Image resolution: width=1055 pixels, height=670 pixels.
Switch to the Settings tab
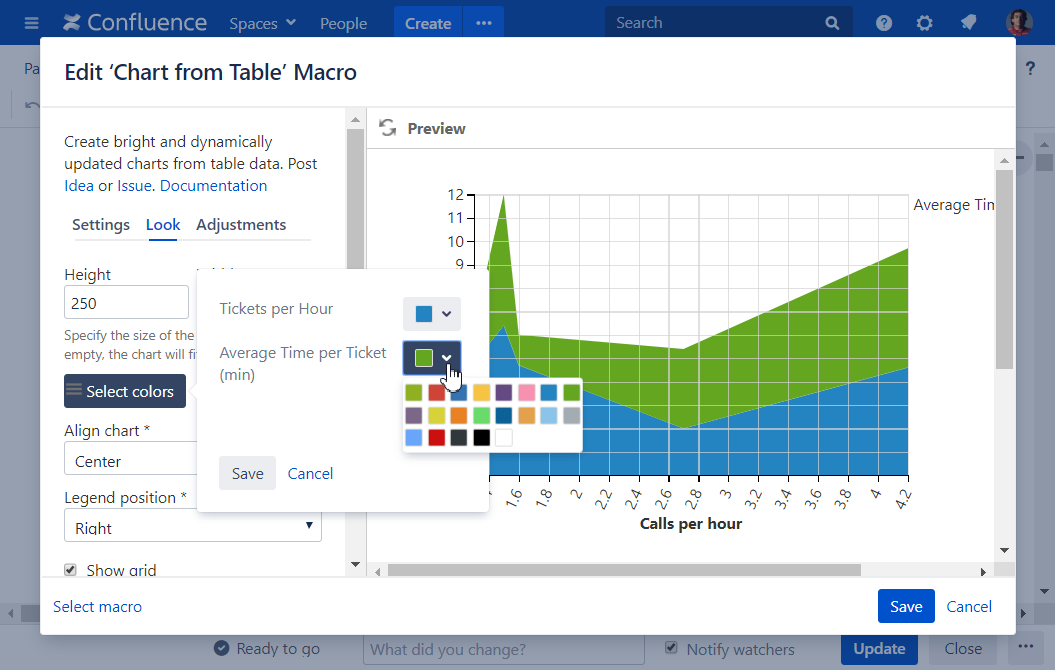tap(100, 225)
